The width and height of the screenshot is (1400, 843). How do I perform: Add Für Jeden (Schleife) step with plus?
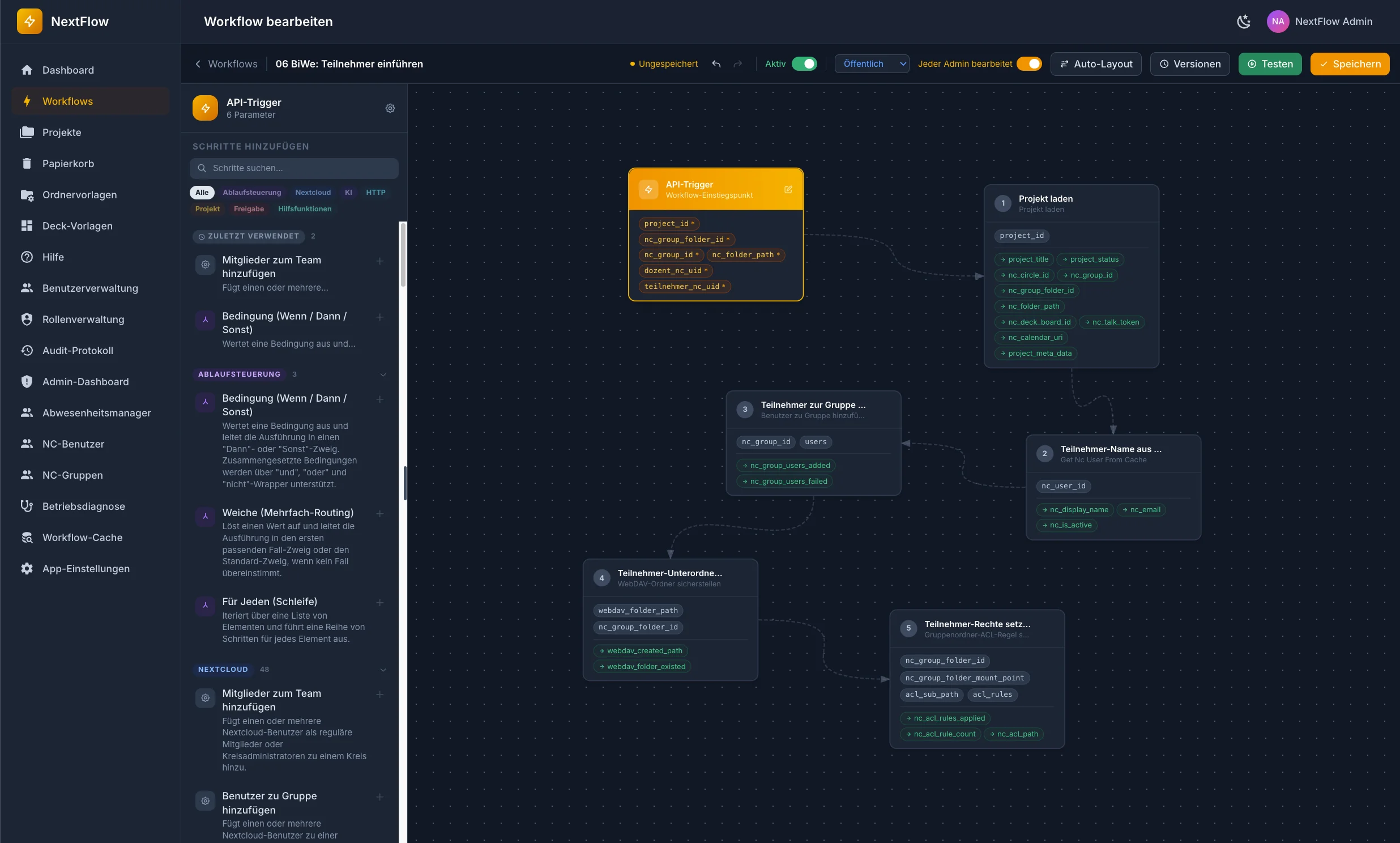380,603
